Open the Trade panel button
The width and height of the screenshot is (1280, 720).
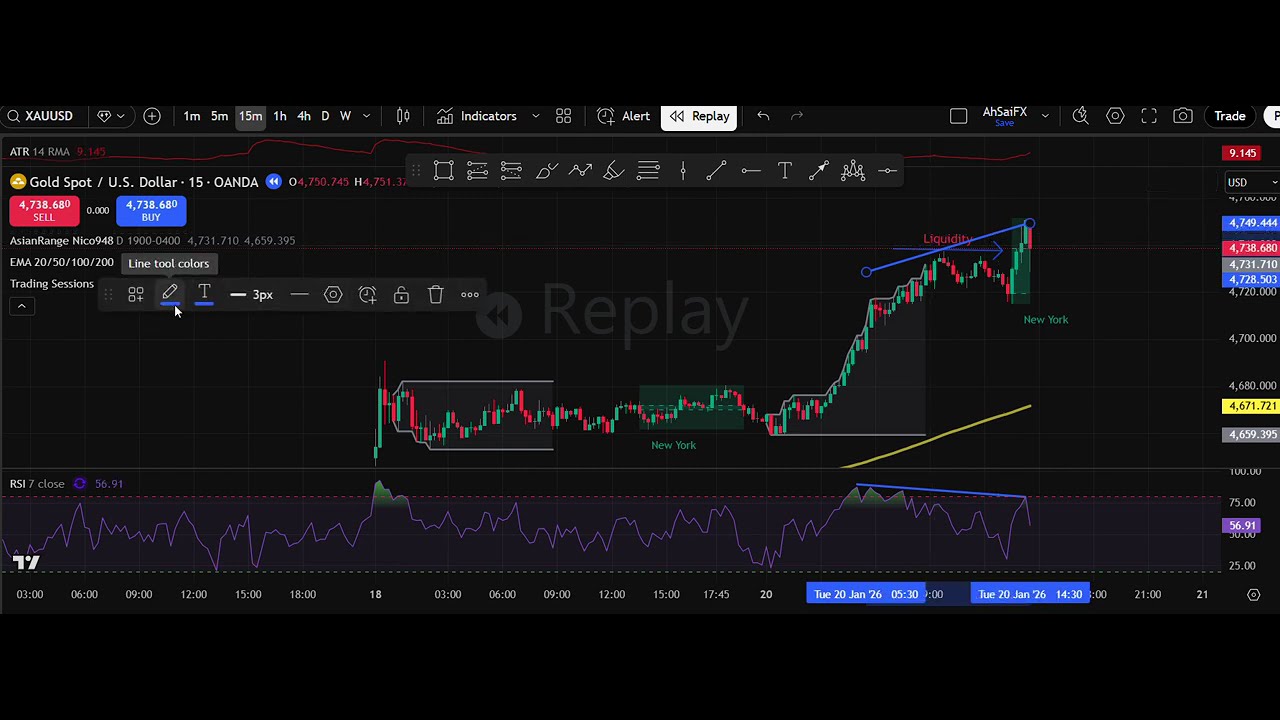[x=1230, y=116]
